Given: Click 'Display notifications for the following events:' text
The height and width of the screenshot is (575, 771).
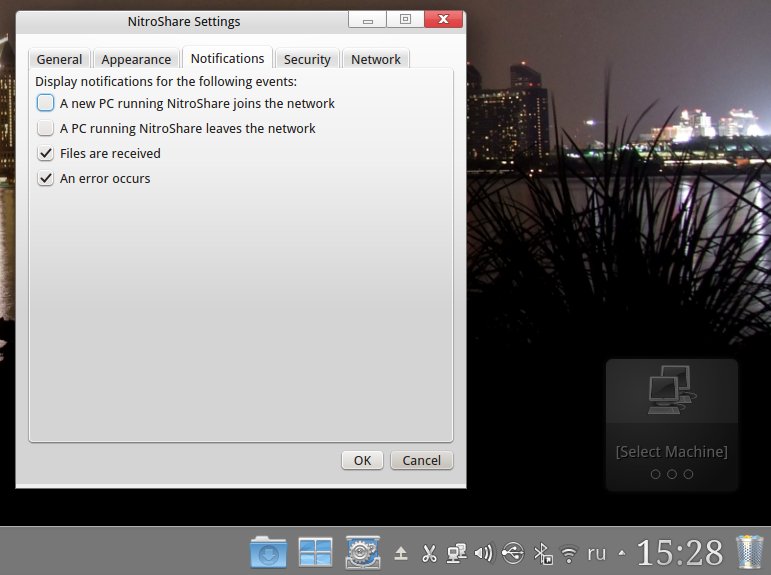Looking at the screenshot, I should pyautogui.click(x=166, y=81).
